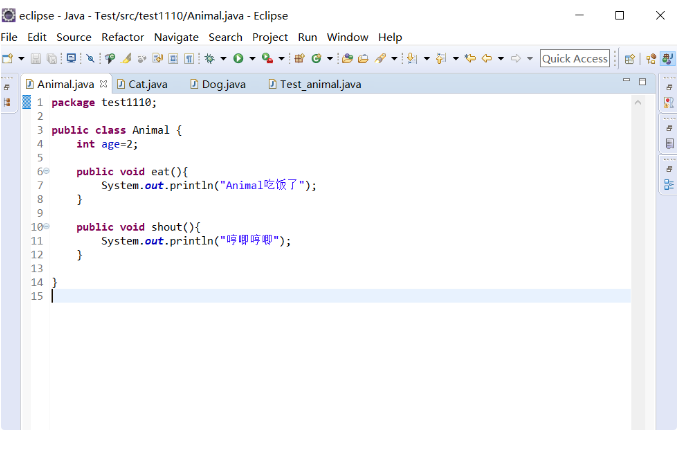The image size is (691, 450).
Task: Click the Search flashlight icon
Action: (380, 59)
